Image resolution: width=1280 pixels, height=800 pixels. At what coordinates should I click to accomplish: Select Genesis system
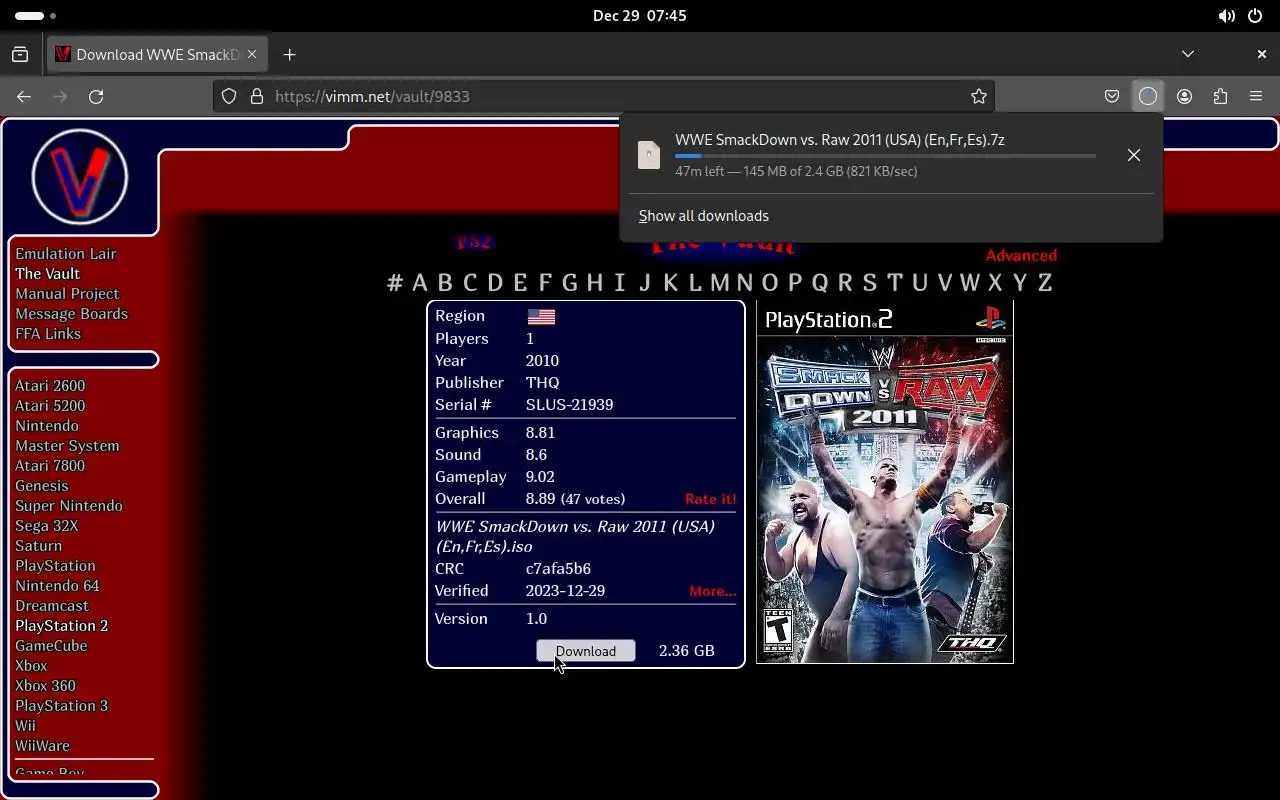pyautogui.click(x=42, y=486)
